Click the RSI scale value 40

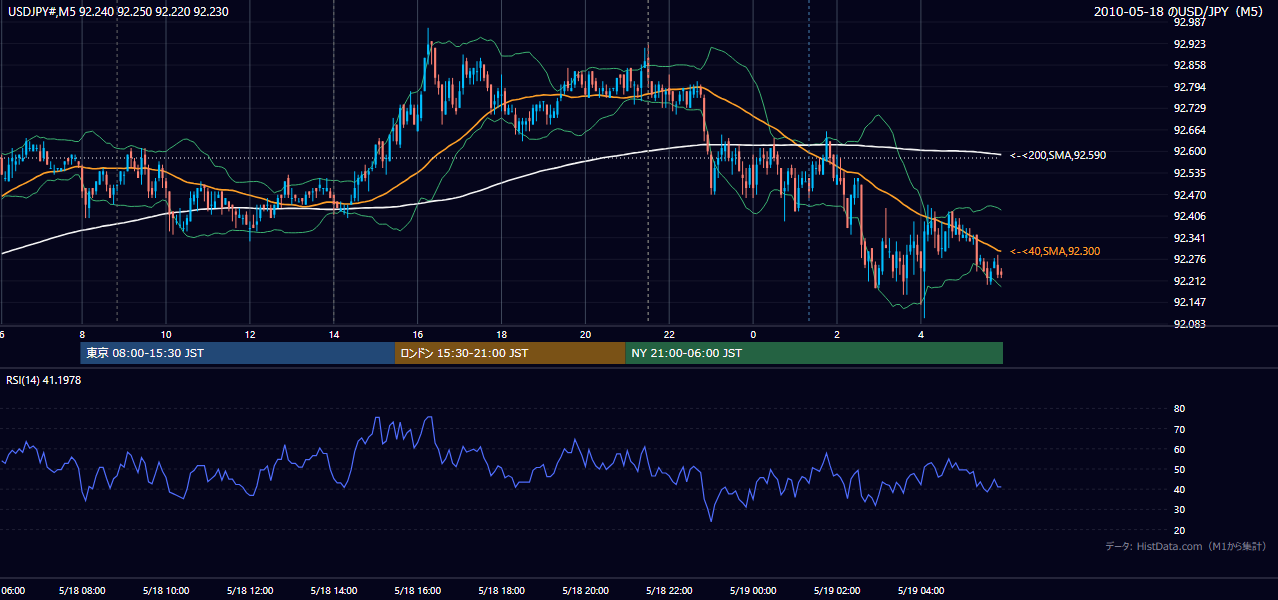[x=1179, y=489]
